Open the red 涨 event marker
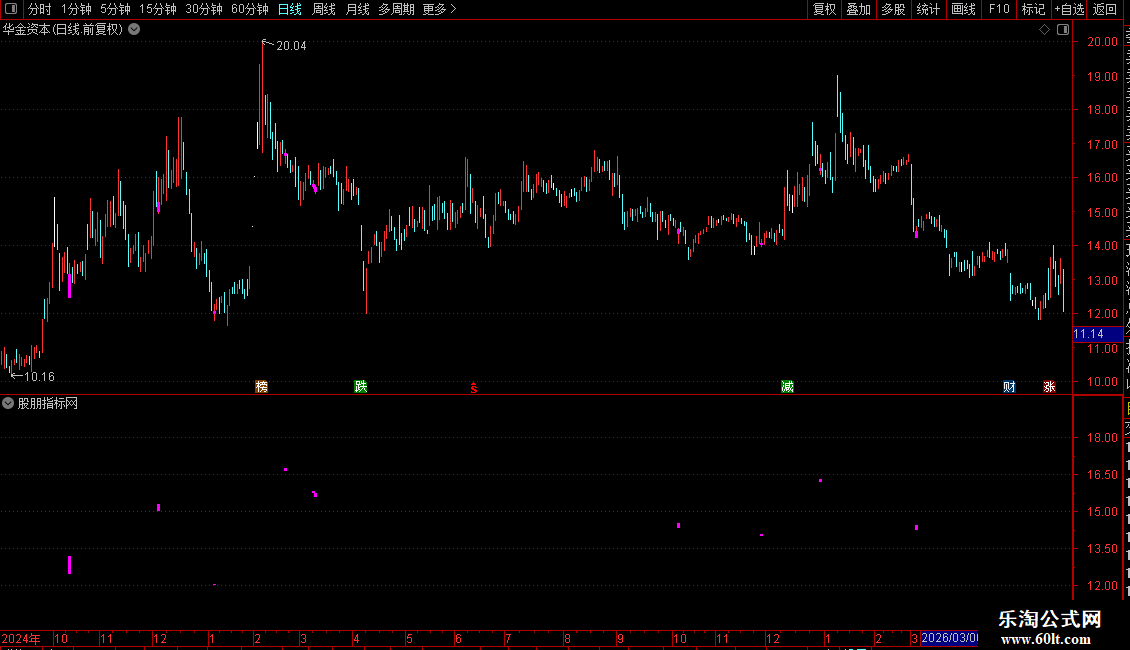The image size is (1130, 650). click(x=1049, y=387)
